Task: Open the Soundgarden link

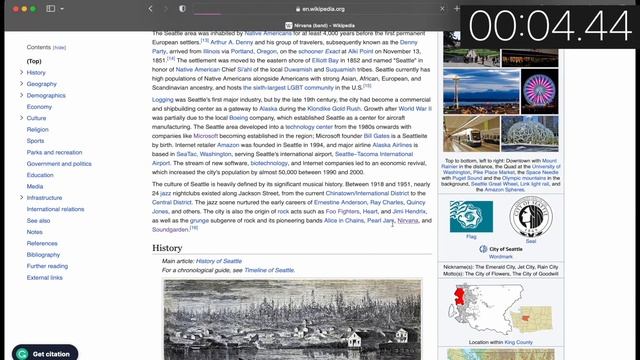Action: pyautogui.click(x=170, y=229)
